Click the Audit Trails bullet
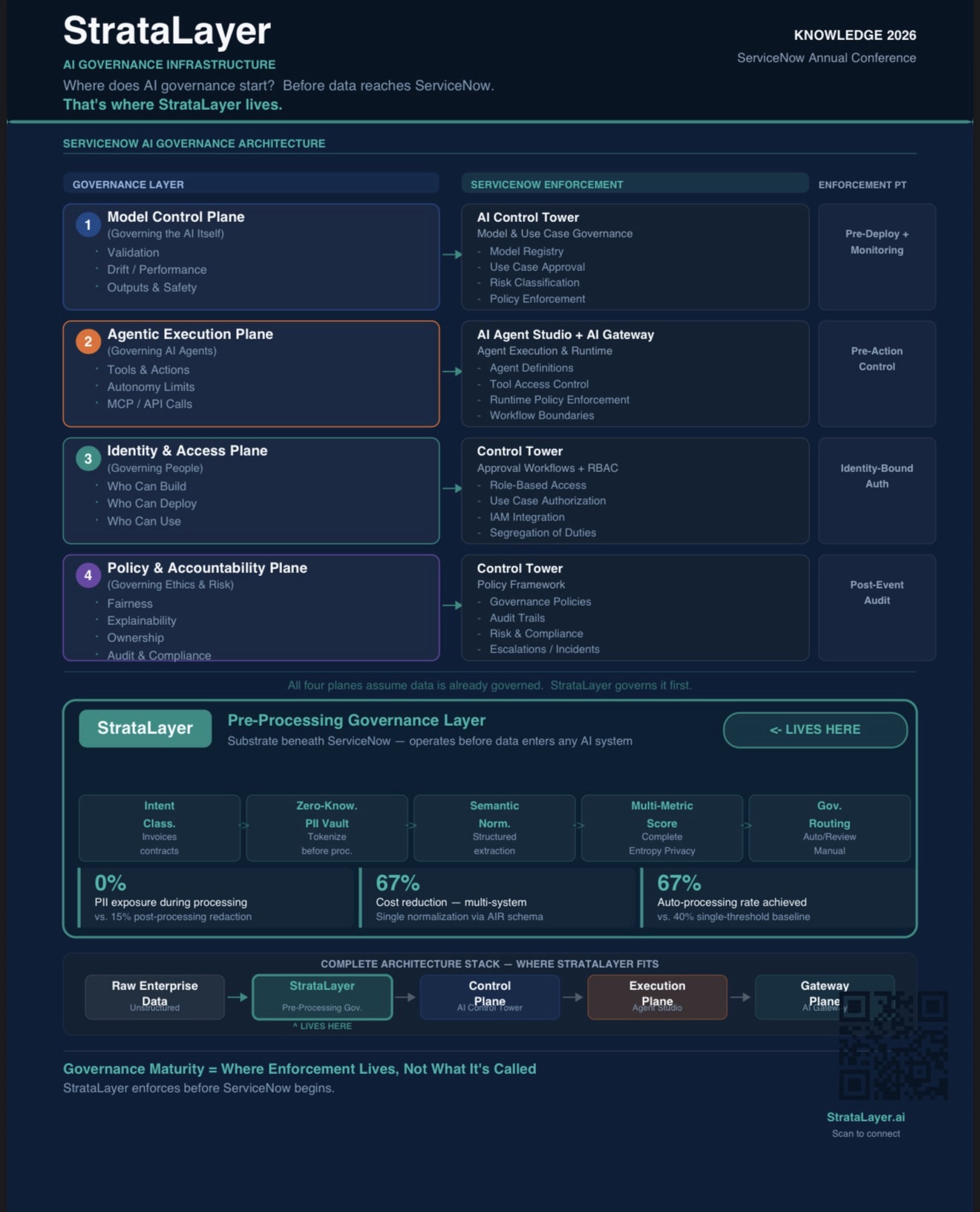 point(517,618)
